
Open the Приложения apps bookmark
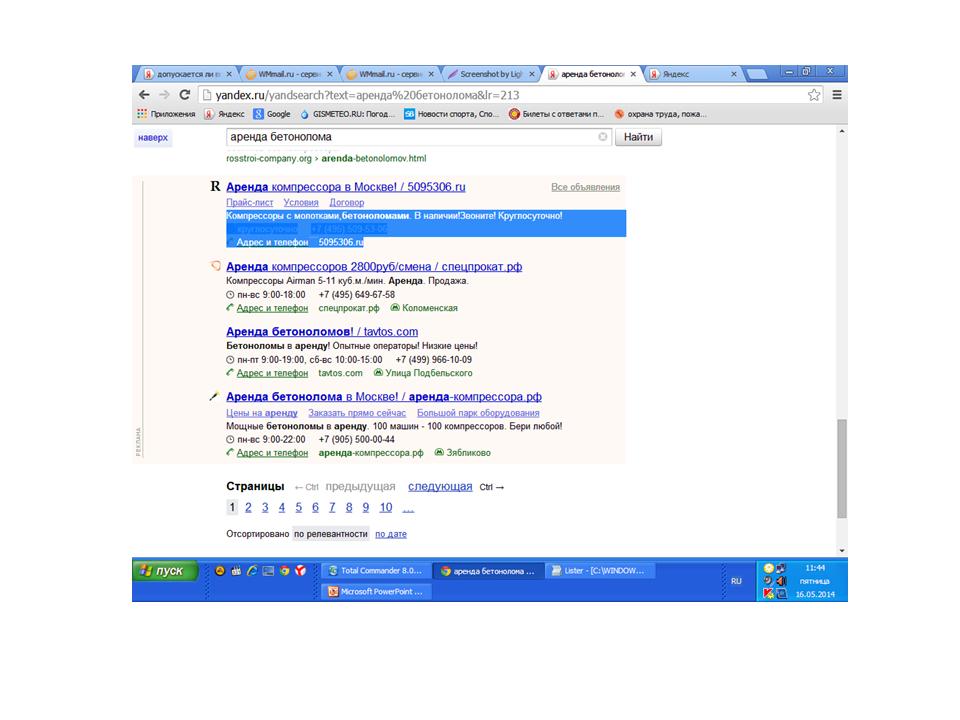click(x=167, y=114)
